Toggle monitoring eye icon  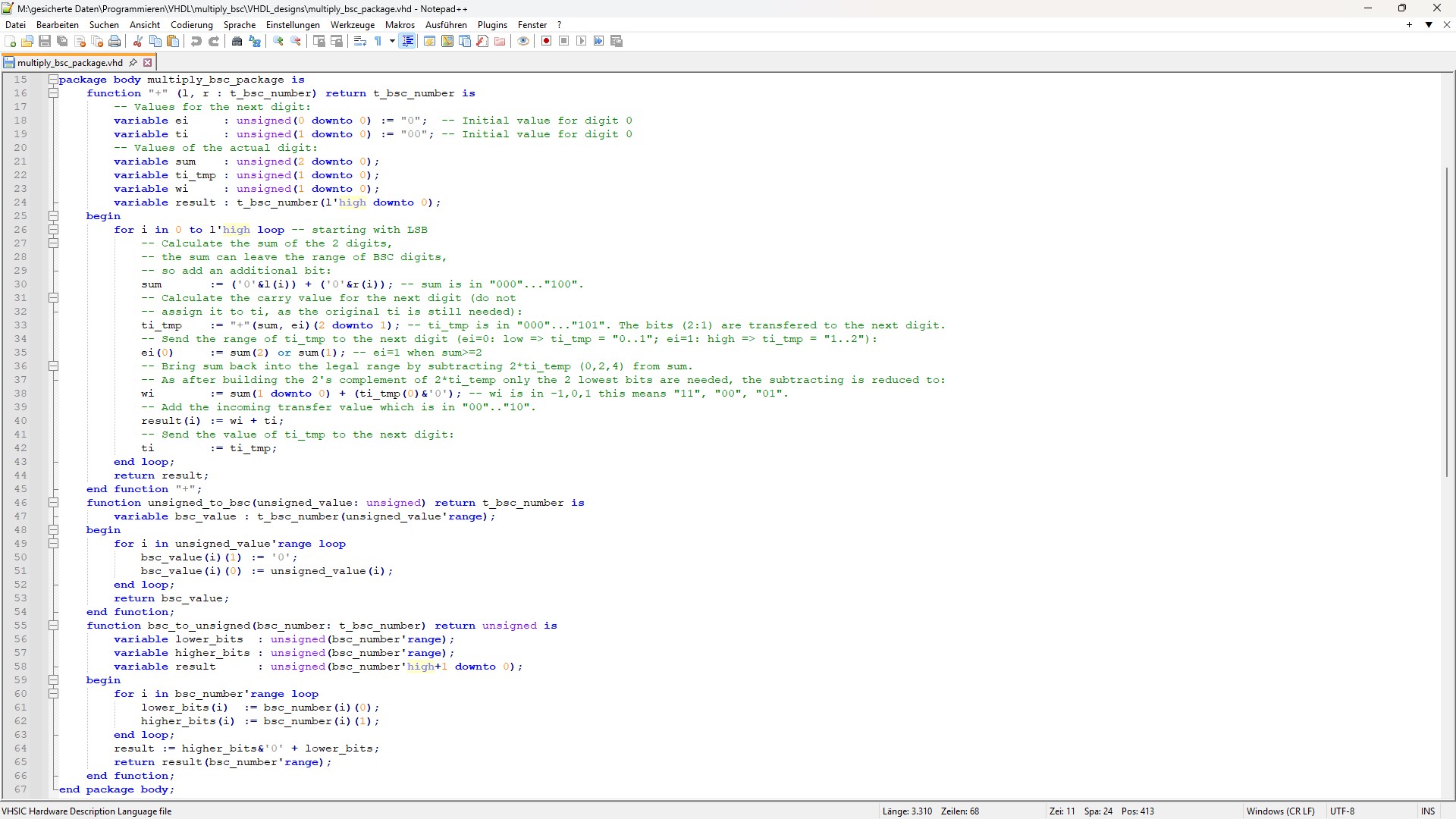coord(523,41)
